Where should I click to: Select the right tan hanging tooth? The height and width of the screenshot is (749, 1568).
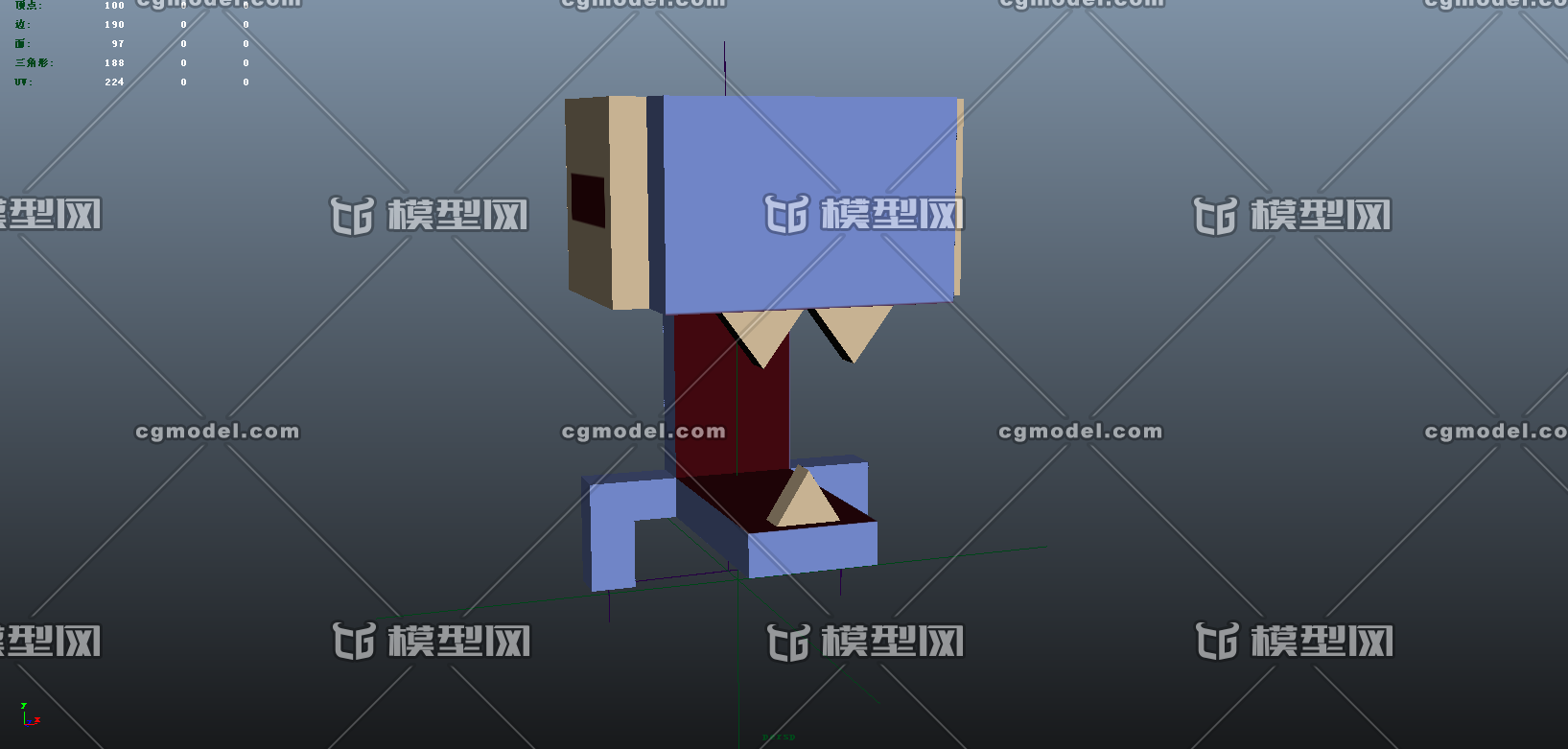click(854, 333)
